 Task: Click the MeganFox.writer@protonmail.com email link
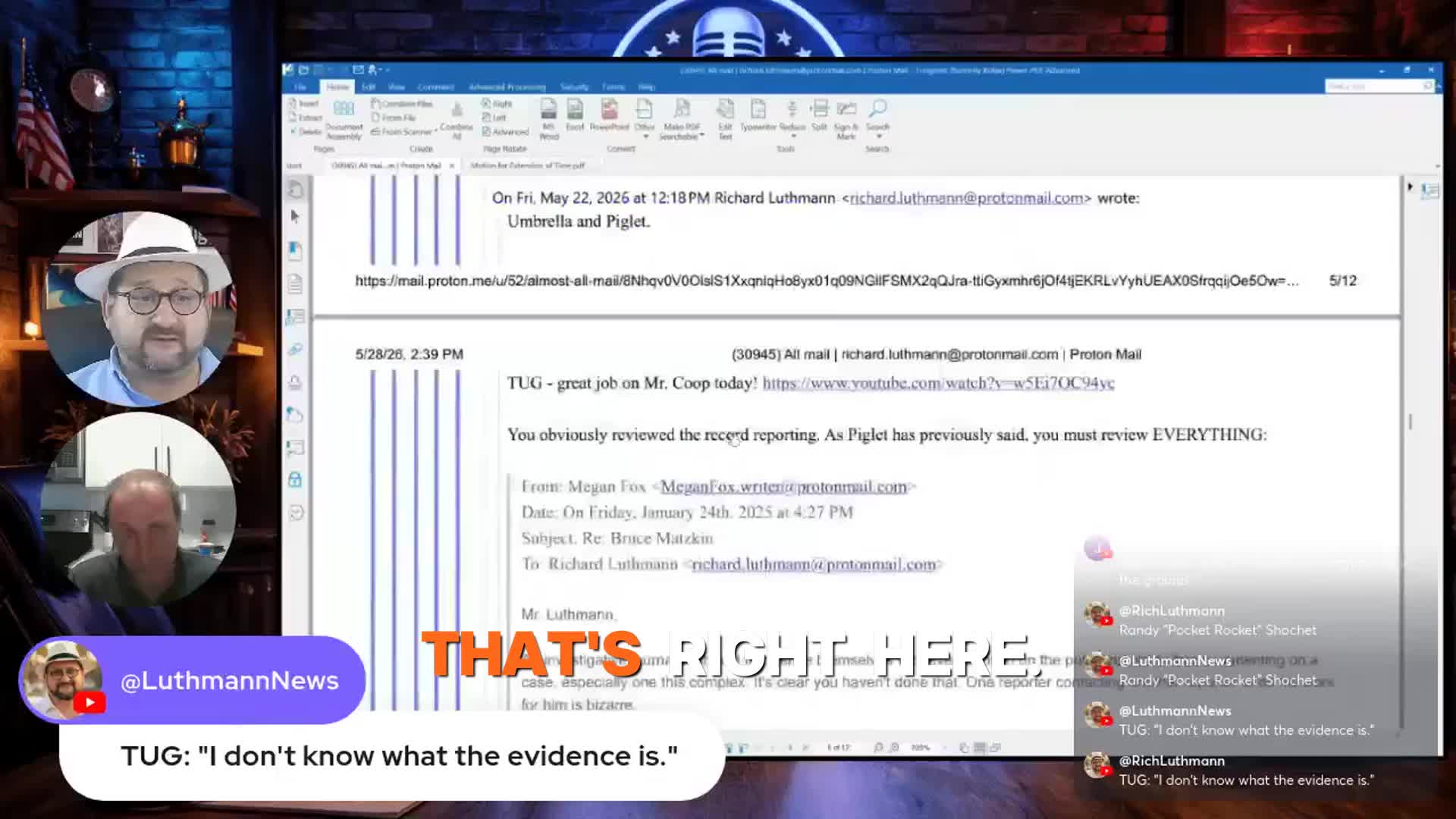(783, 487)
